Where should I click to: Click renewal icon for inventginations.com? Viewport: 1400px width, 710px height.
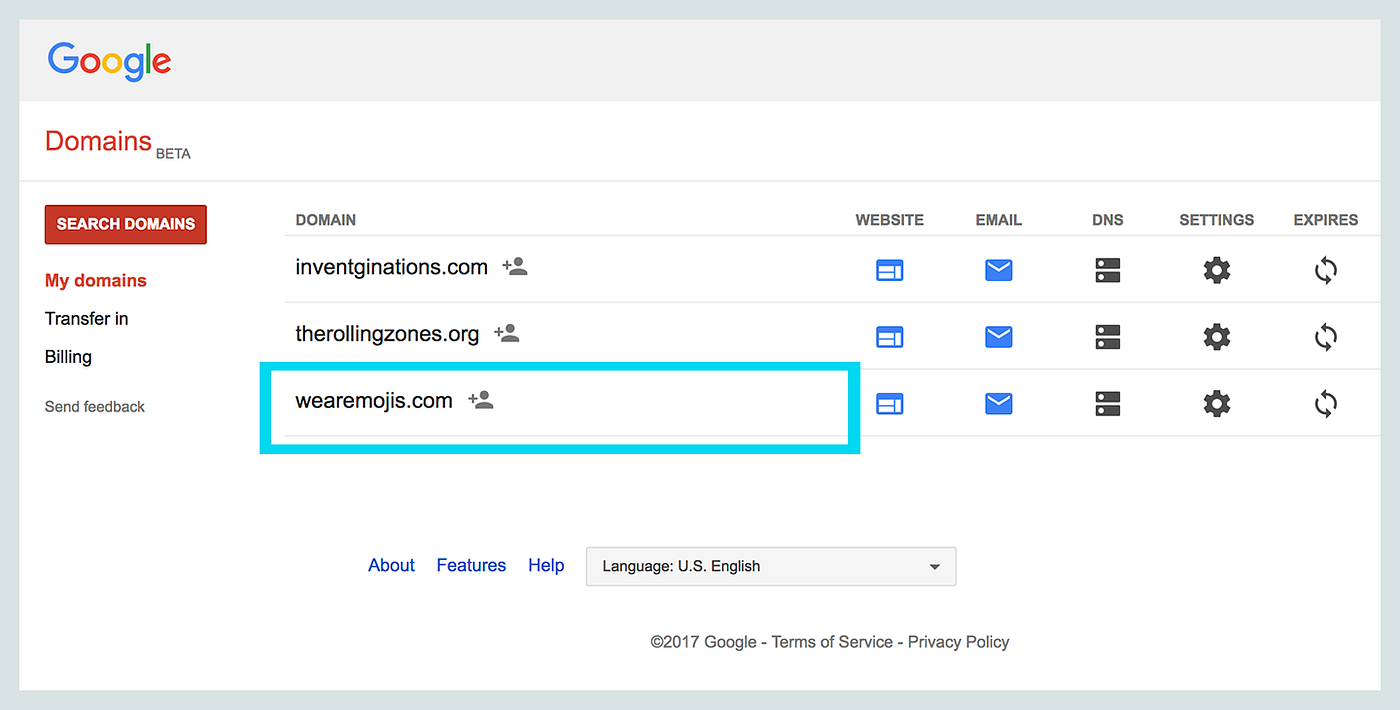(1325, 270)
